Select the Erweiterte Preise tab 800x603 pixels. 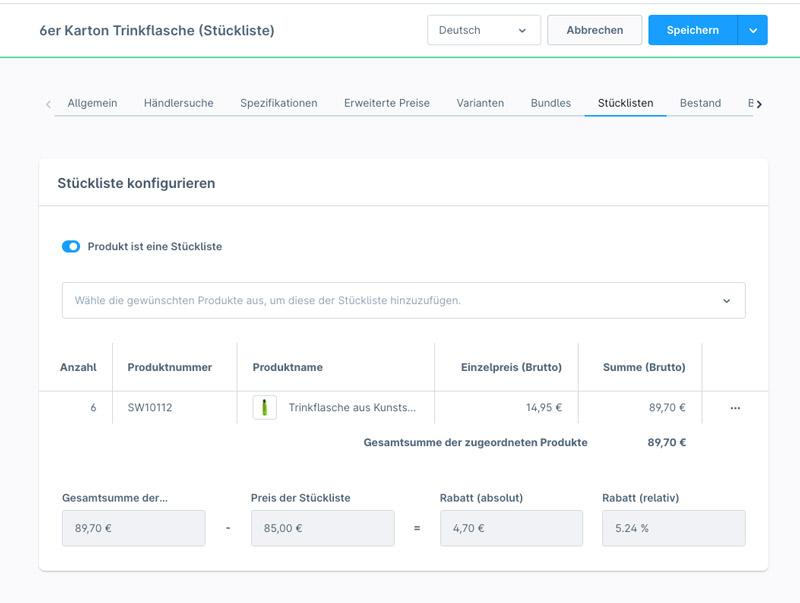(386, 103)
